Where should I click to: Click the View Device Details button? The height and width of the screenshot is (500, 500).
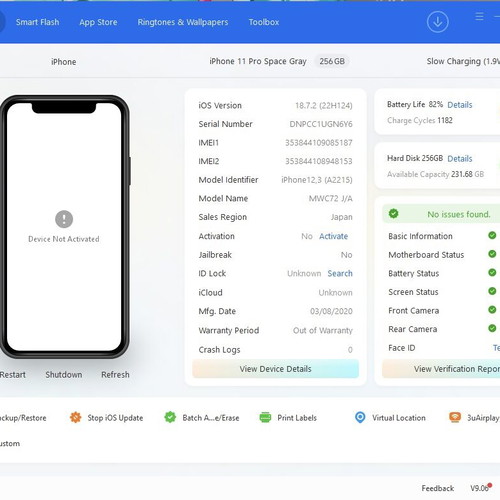(x=275, y=369)
